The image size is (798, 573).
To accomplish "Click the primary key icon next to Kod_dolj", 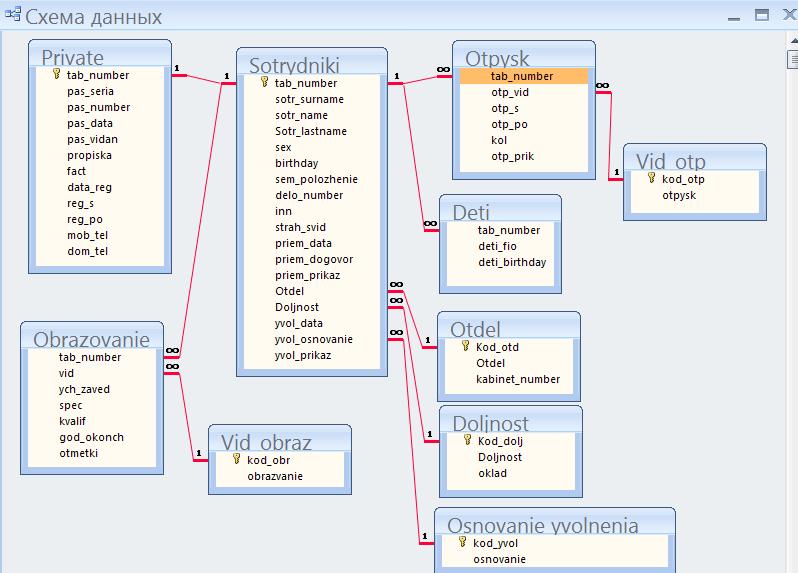I will (x=467, y=440).
